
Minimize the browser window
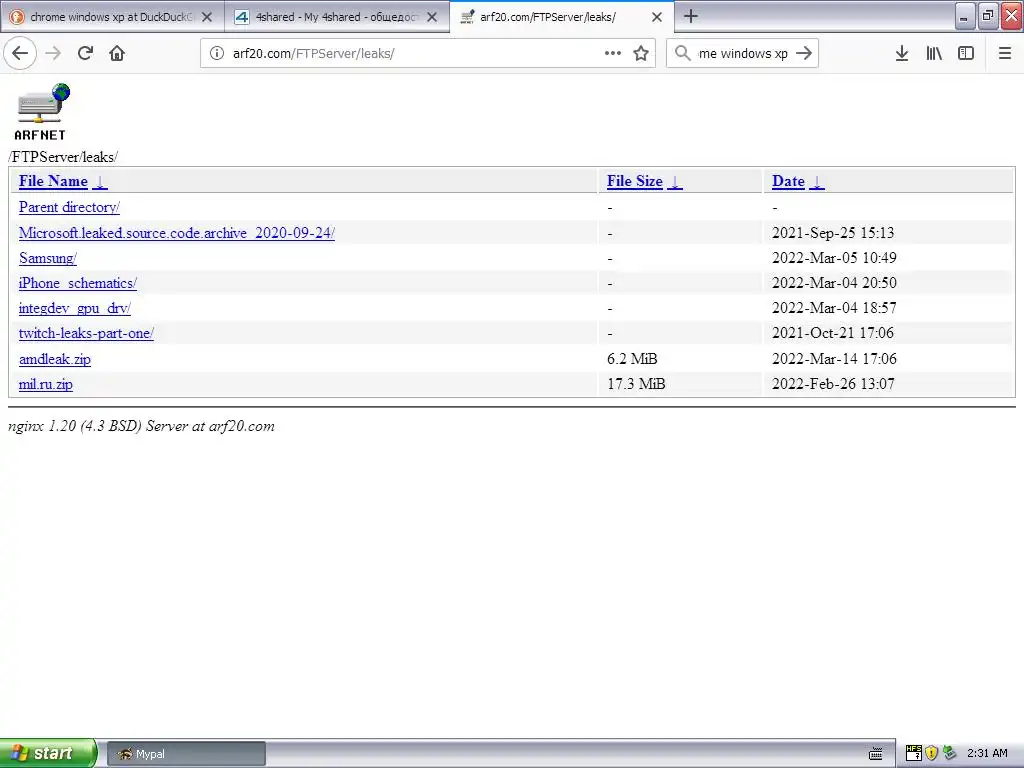[x=965, y=16]
